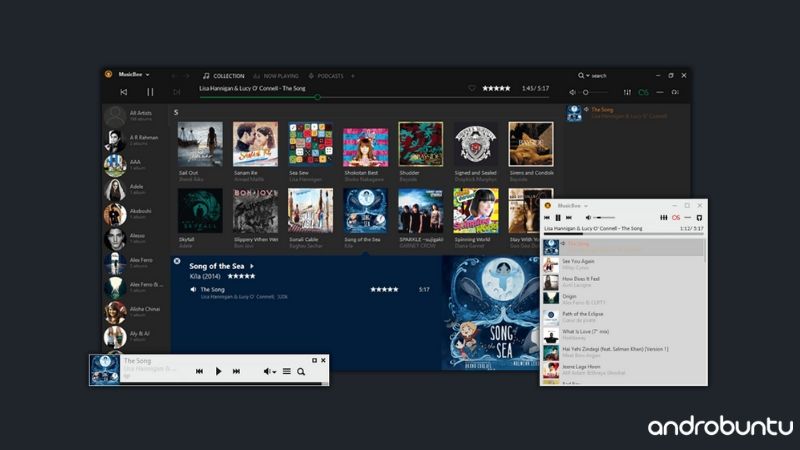
Task: Select Akeboshi in the artist list
Action: point(136,214)
